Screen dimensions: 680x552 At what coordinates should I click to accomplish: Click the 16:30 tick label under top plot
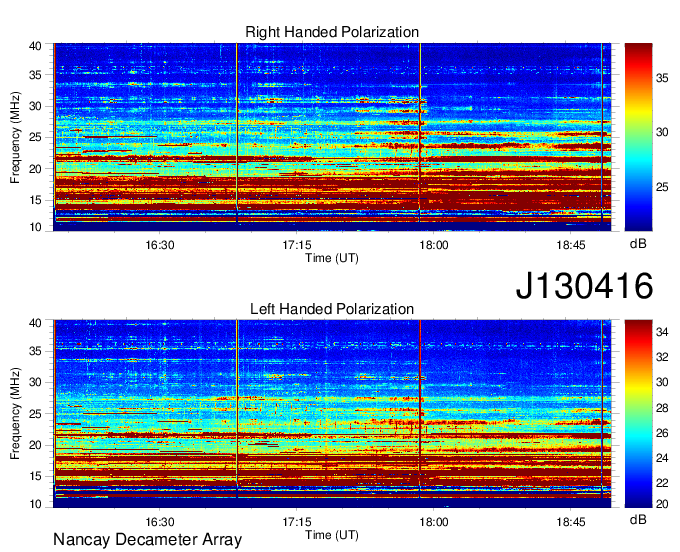click(x=160, y=245)
